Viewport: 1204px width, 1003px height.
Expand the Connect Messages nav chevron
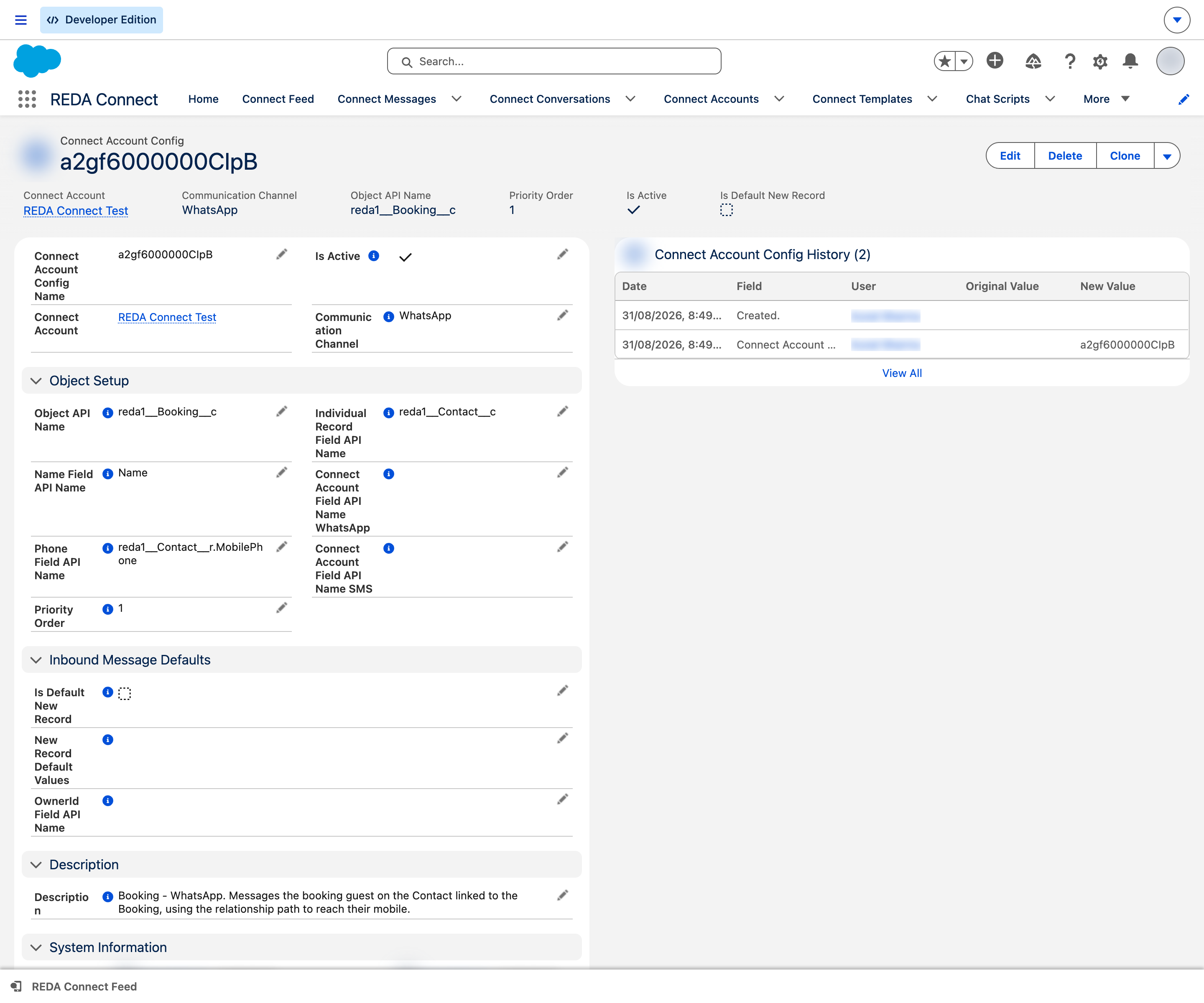click(457, 99)
